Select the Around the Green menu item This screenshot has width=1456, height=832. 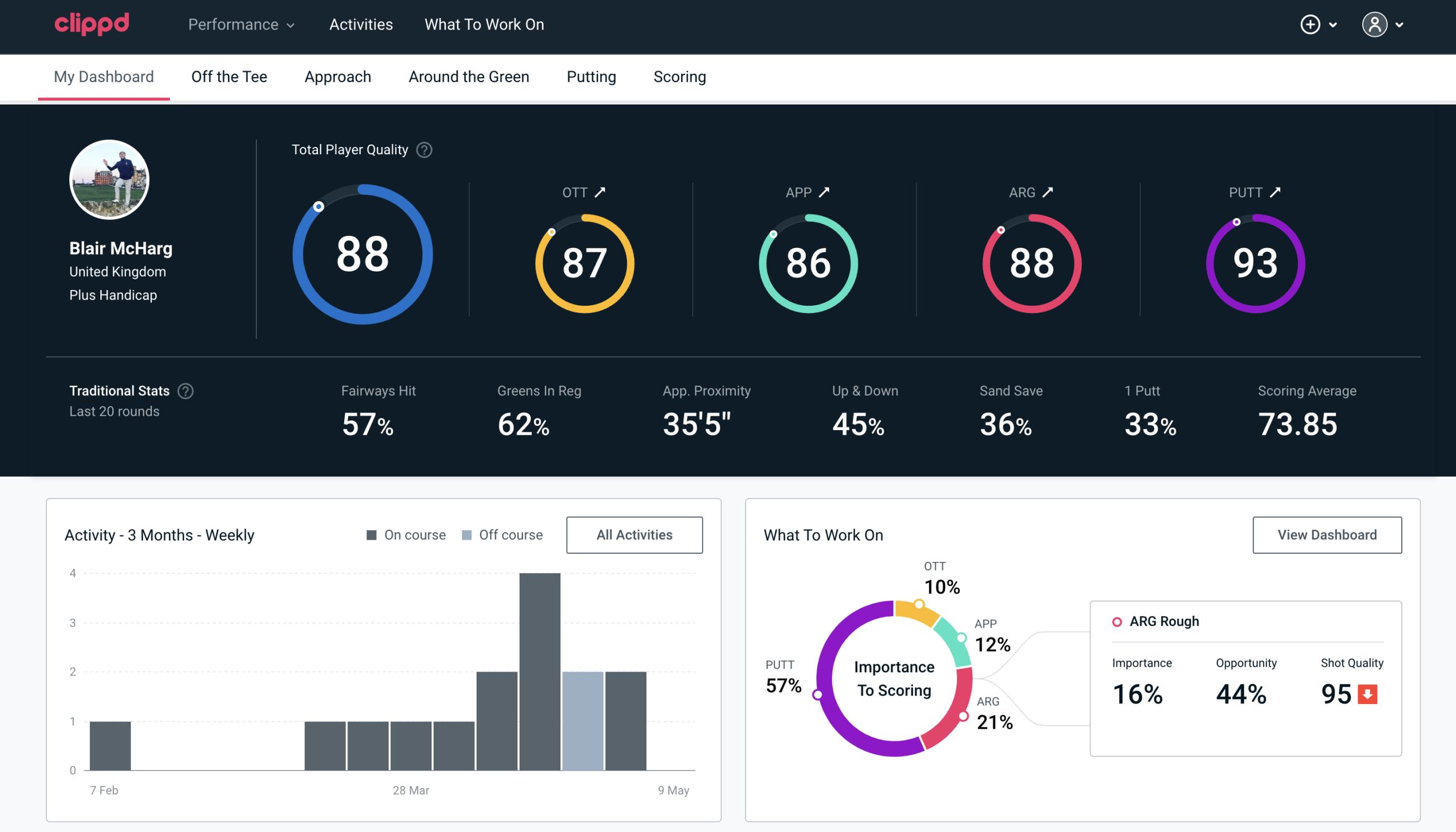coord(468,76)
